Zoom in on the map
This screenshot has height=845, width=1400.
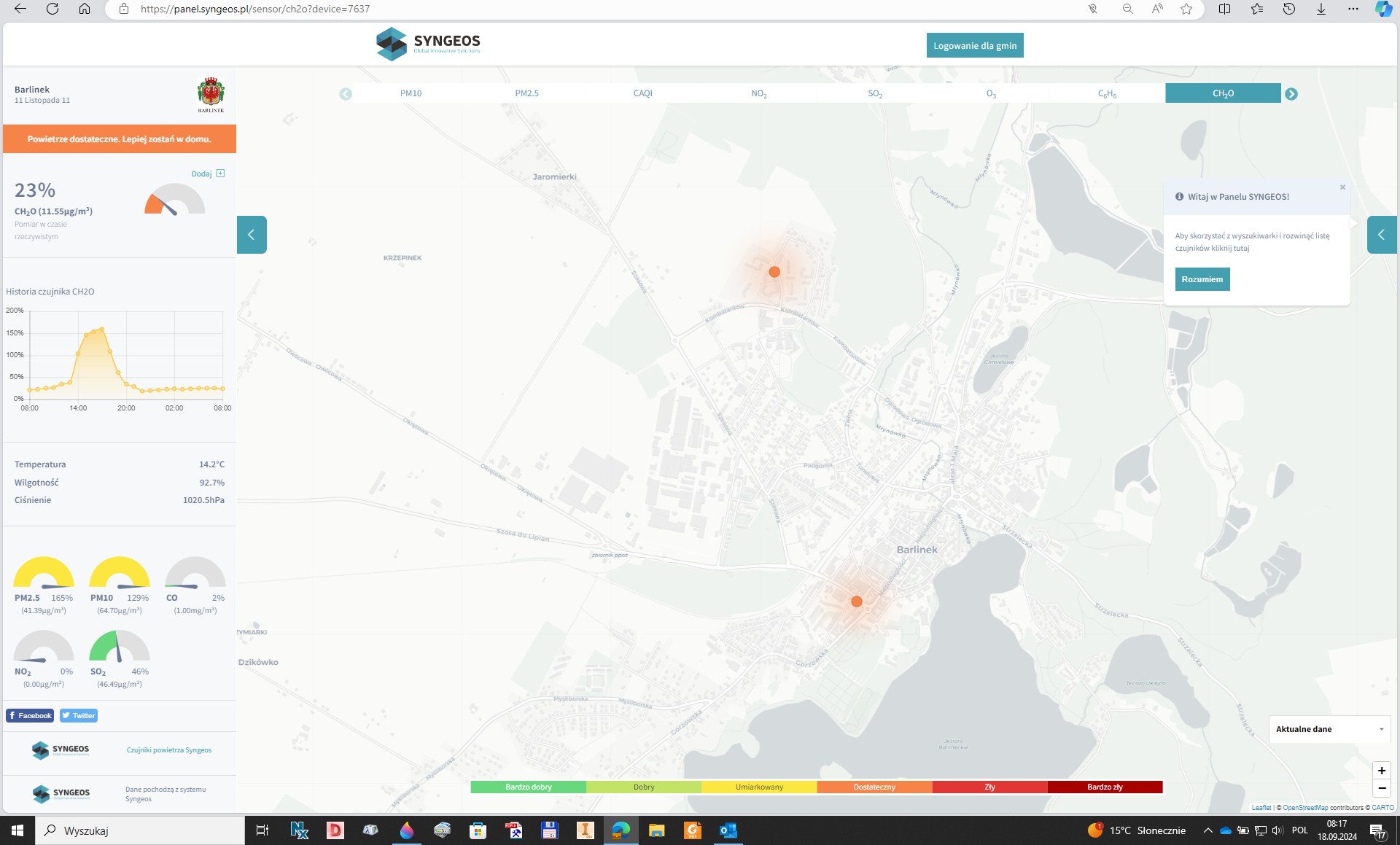[1381, 771]
